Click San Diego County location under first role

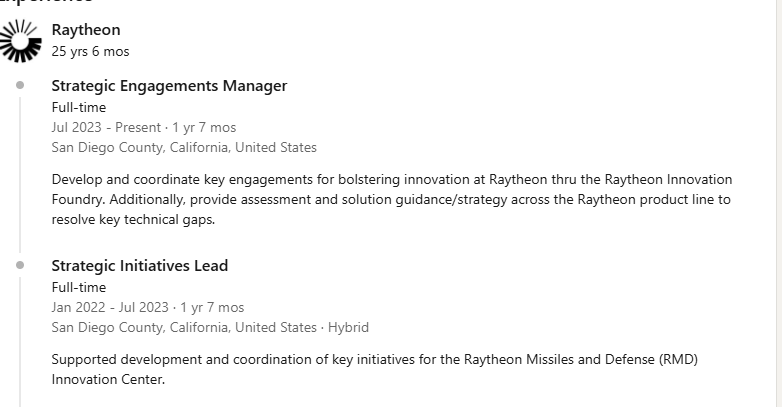coord(184,148)
